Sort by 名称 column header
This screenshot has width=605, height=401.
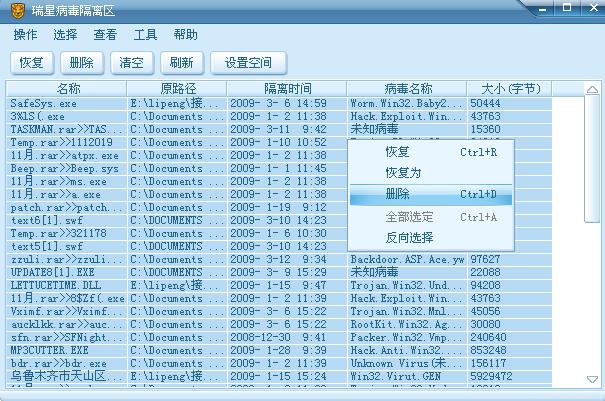click(67, 89)
